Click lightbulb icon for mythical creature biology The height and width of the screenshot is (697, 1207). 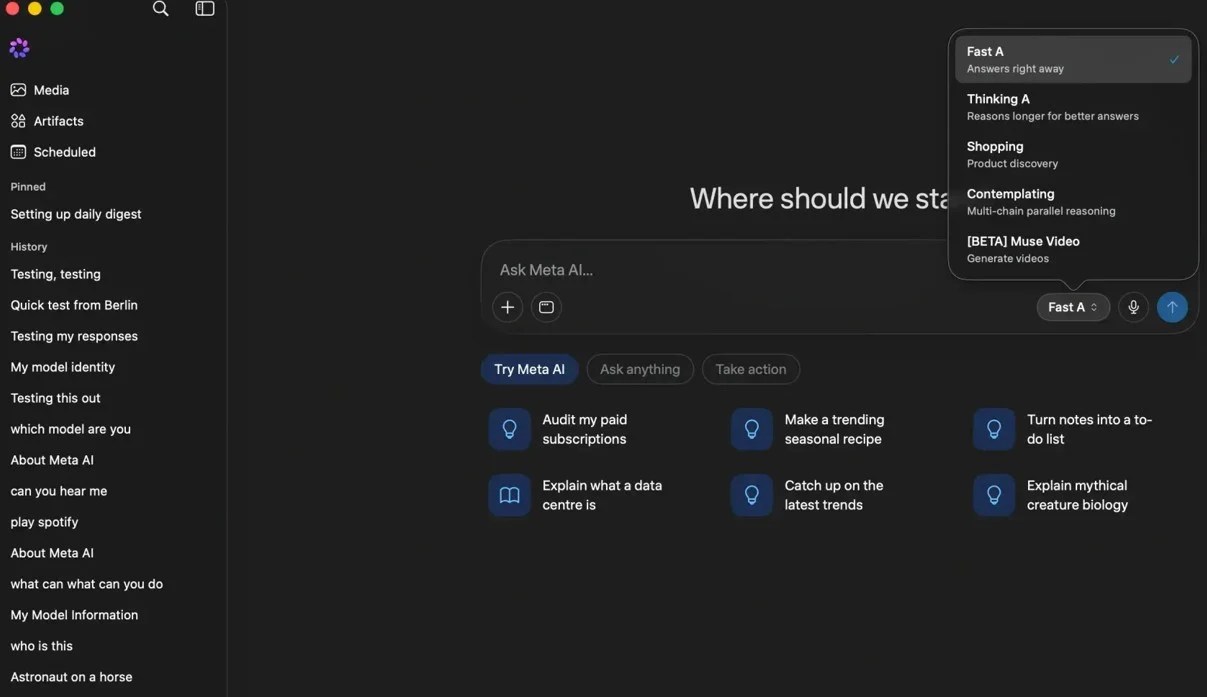tap(994, 495)
